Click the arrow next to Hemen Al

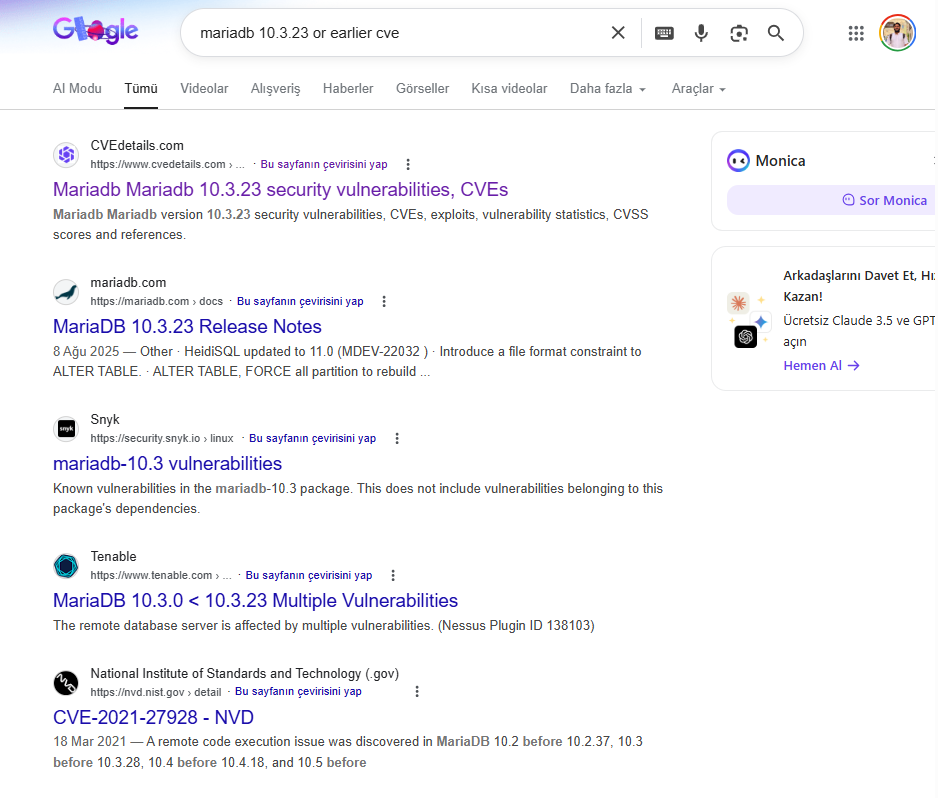(854, 366)
